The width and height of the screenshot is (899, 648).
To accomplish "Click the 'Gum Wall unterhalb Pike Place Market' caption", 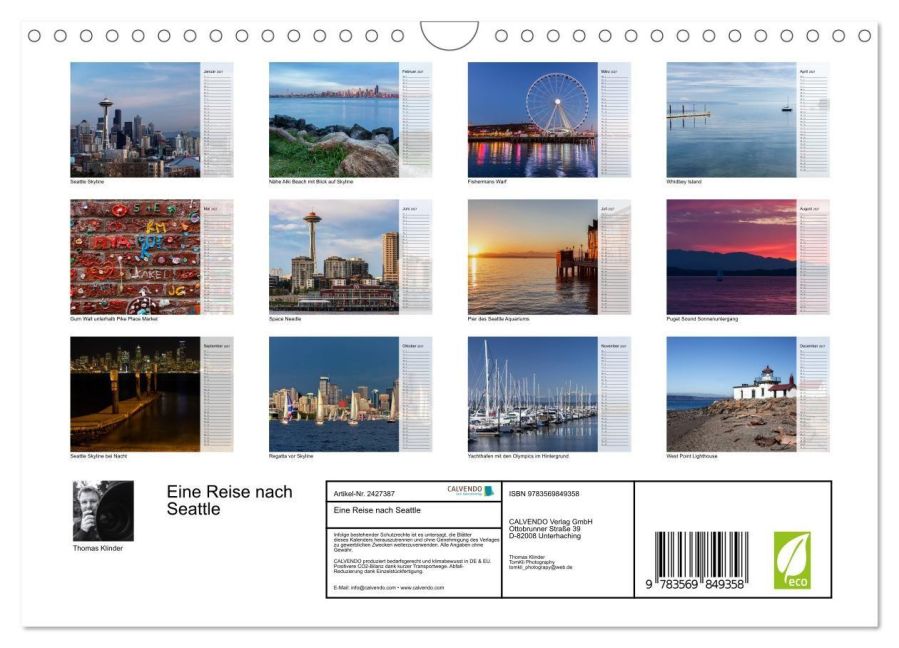I will 114,319.
